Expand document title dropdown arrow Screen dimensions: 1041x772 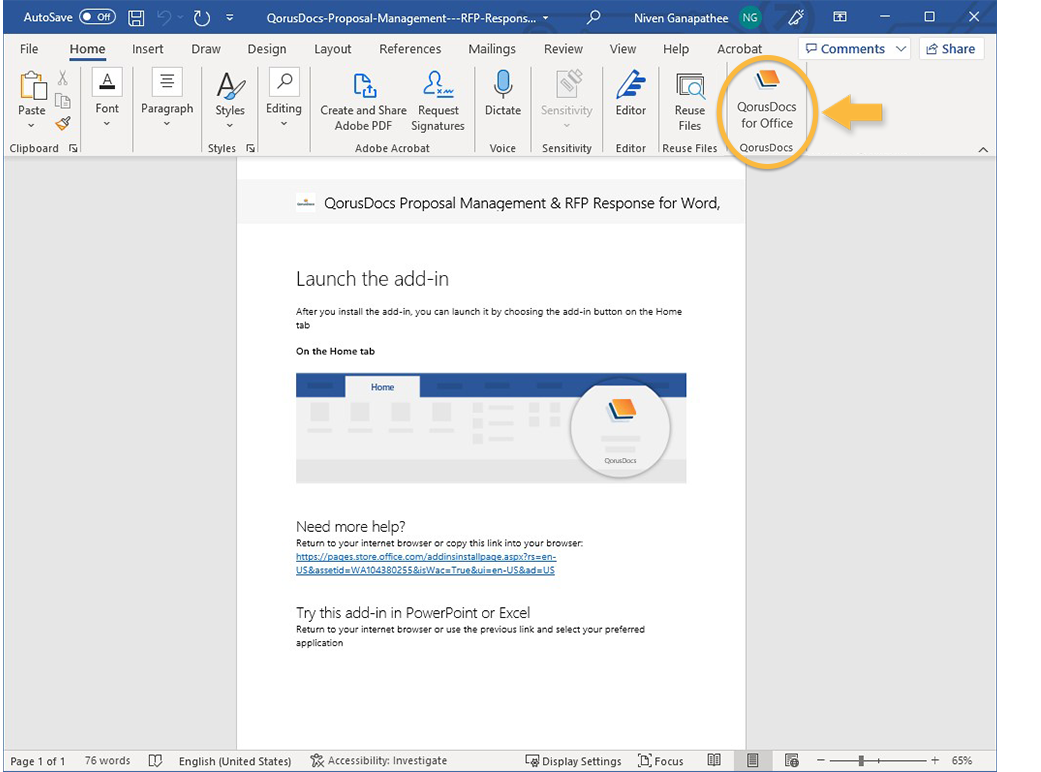(546, 18)
